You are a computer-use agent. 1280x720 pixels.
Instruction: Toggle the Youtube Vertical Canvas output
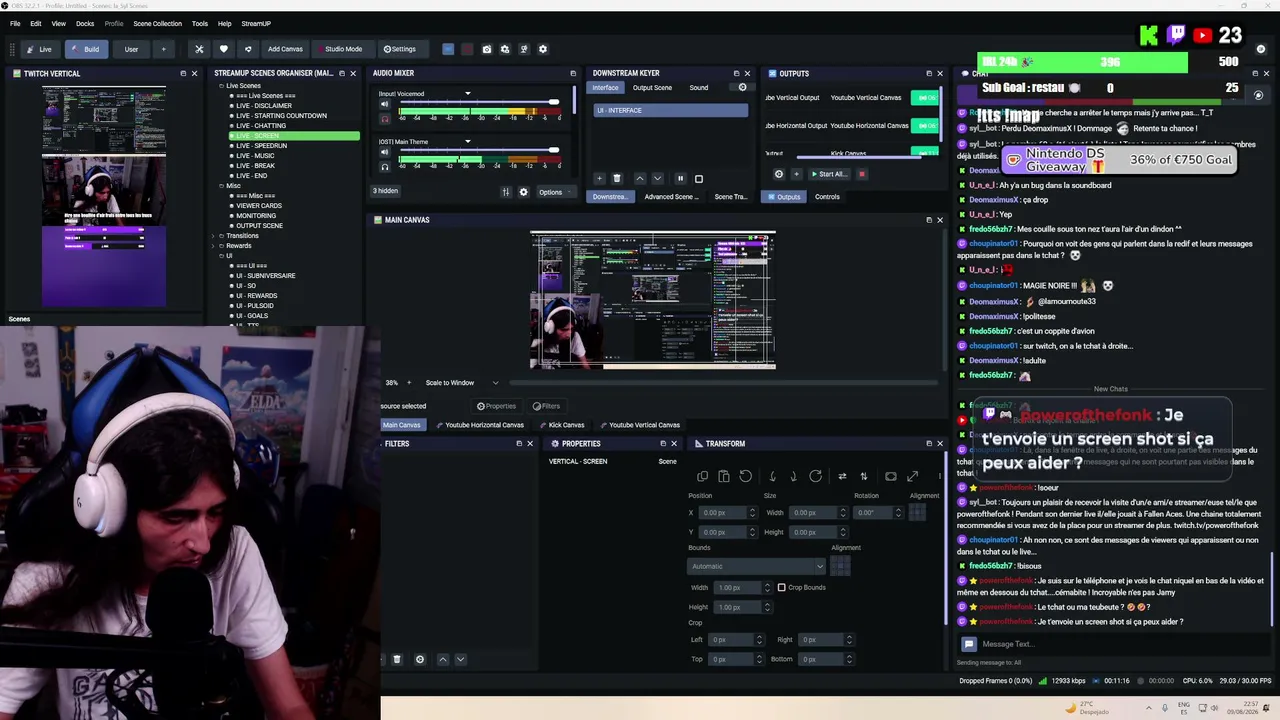(925, 98)
